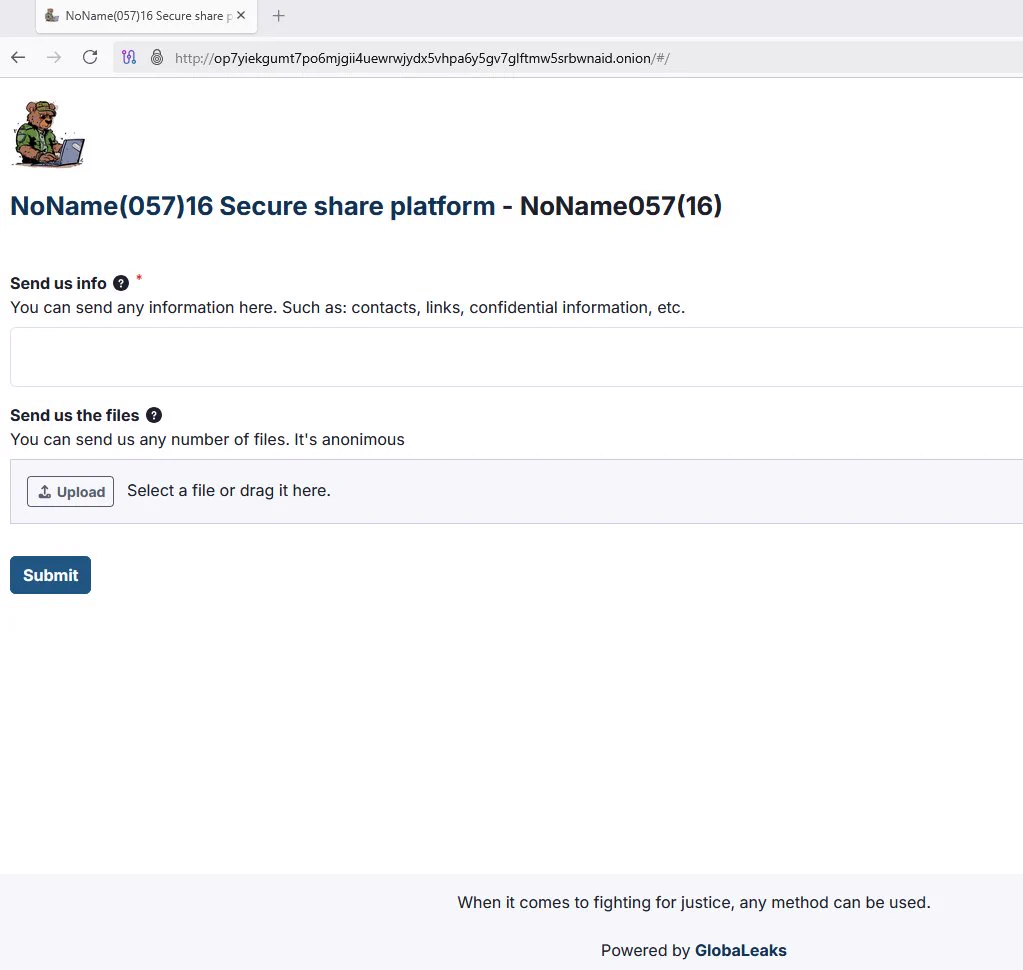Viewport: 1023px width, 970px height.
Task: Click the browser forward arrow
Action: pos(54,57)
